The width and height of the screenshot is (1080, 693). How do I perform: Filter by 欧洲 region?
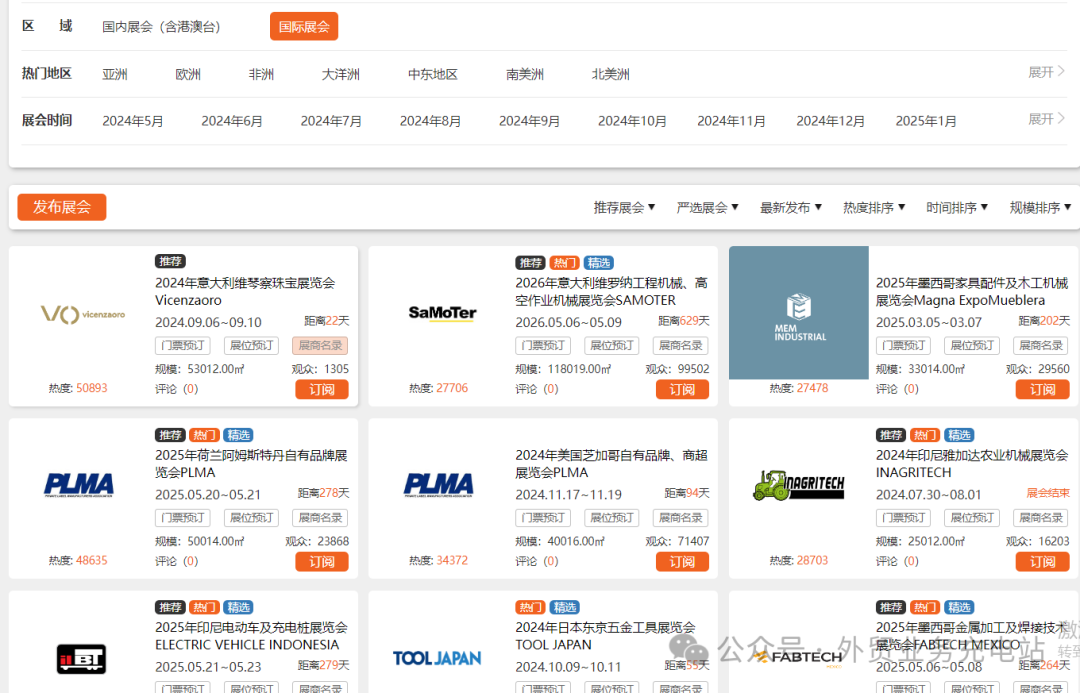pos(188,74)
